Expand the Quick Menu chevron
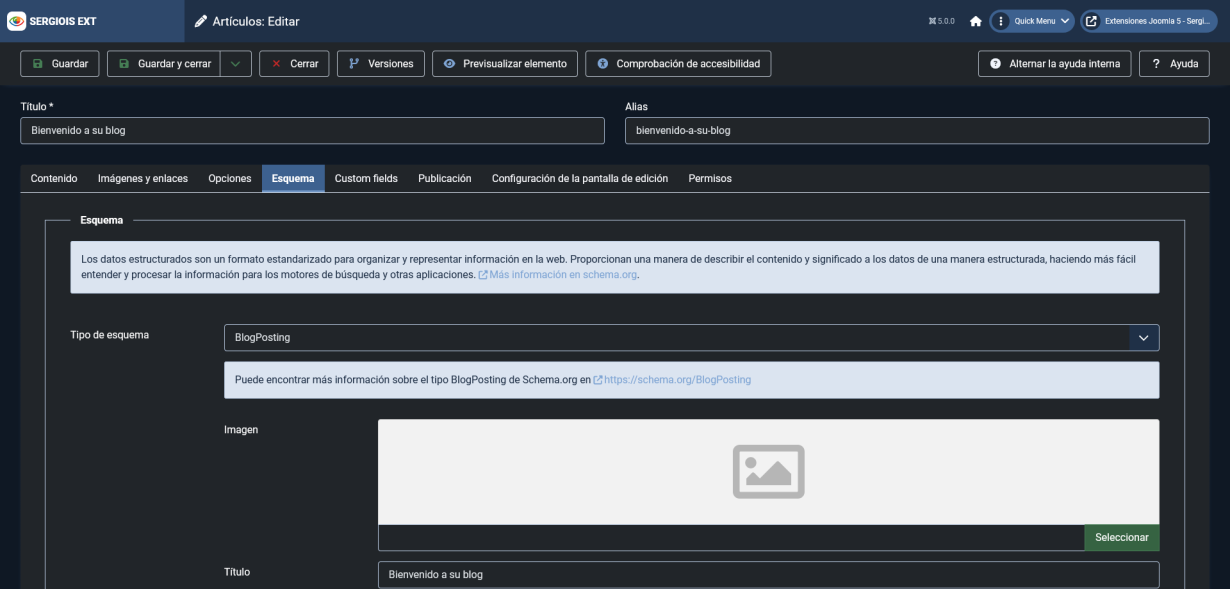 [1064, 21]
